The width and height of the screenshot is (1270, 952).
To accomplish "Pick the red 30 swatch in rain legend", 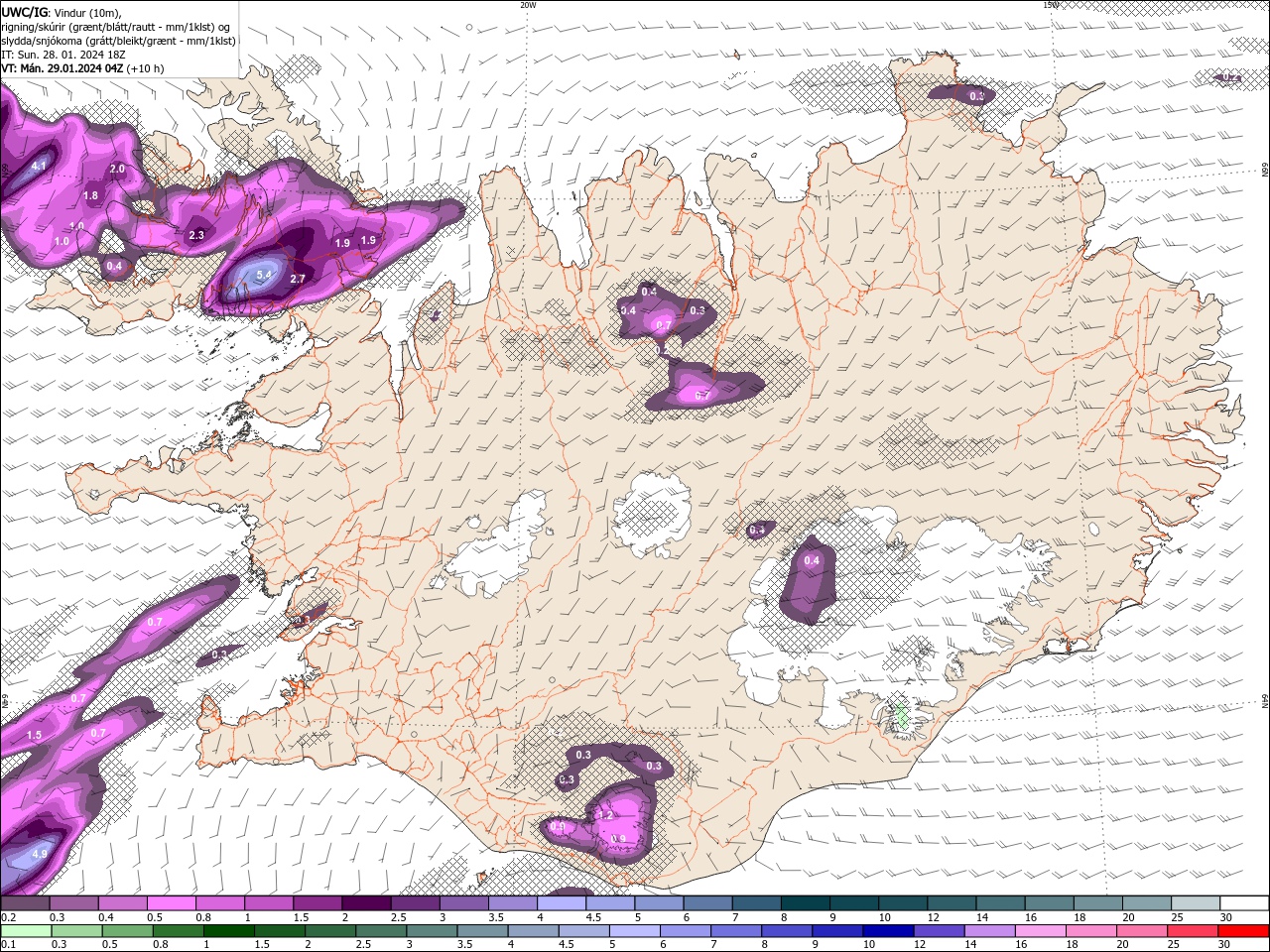I will click(1244, 931).
